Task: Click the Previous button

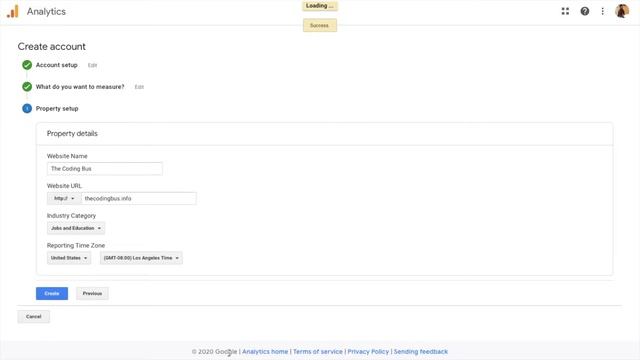Action: pos(92,293)
